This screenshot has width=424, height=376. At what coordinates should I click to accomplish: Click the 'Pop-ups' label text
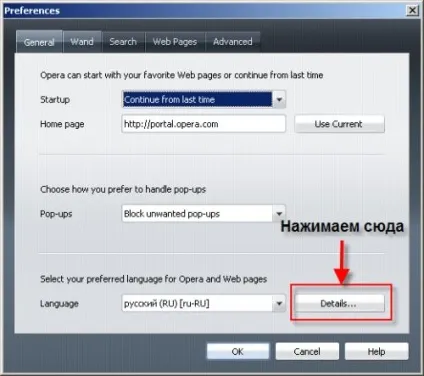click(x=56, y=214)
